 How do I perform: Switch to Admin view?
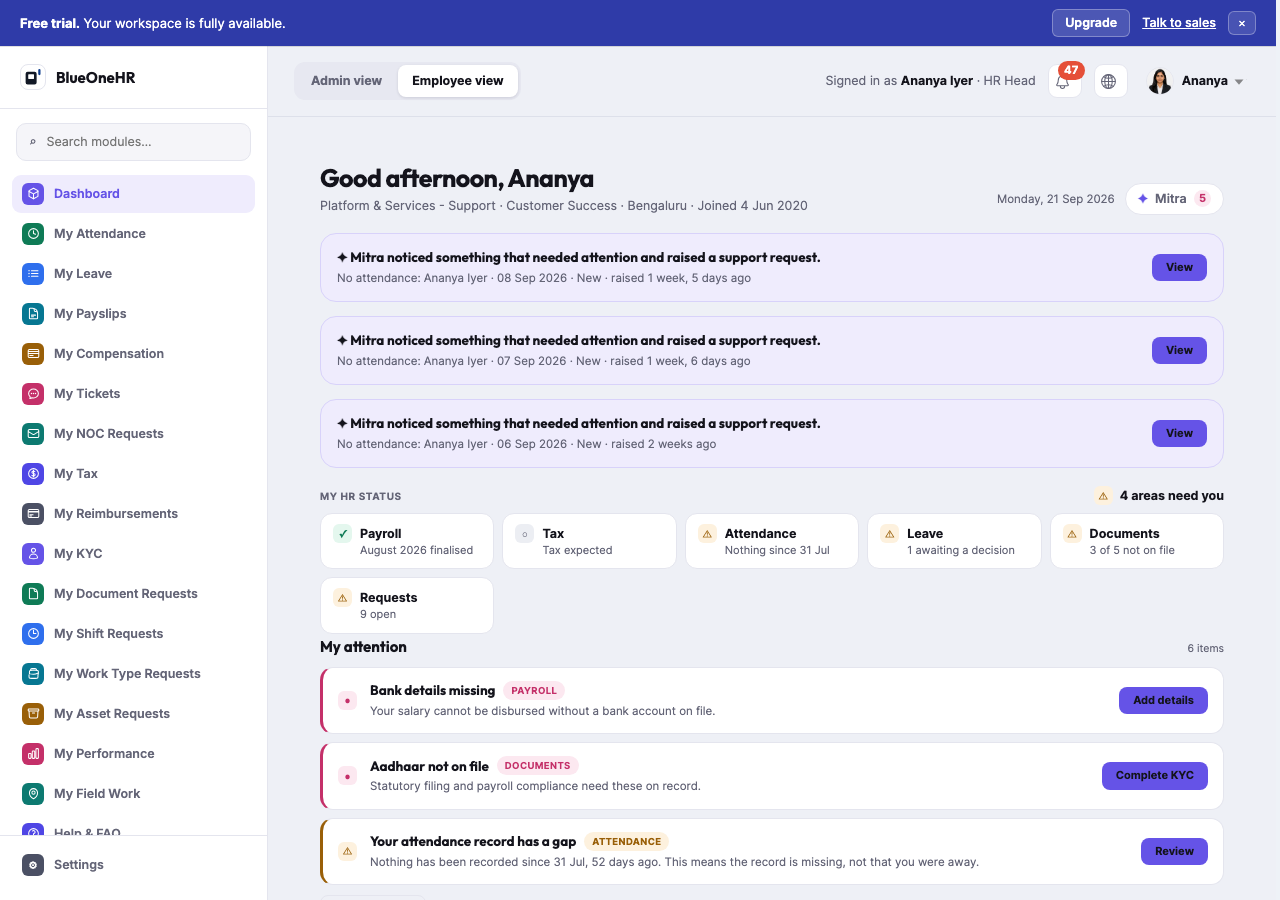346,81
